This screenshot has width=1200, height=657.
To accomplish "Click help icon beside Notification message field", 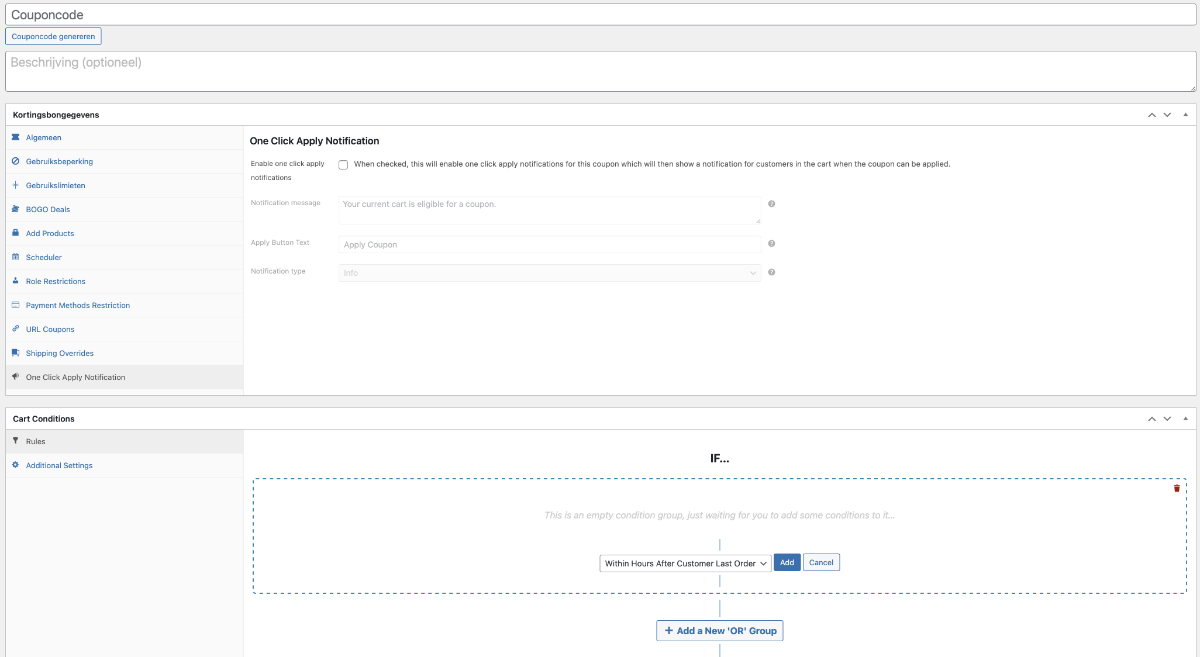I will click(771, 204).
